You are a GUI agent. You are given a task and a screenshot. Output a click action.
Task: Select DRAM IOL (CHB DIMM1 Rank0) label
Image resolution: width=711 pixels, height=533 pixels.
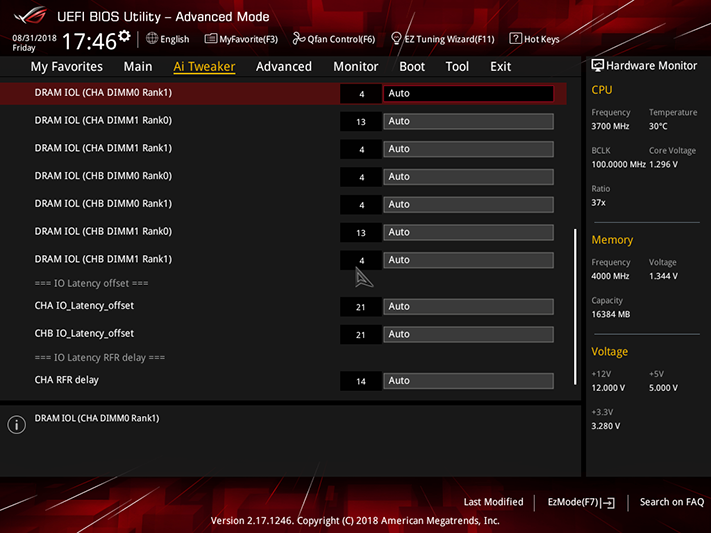click(103, 231)
